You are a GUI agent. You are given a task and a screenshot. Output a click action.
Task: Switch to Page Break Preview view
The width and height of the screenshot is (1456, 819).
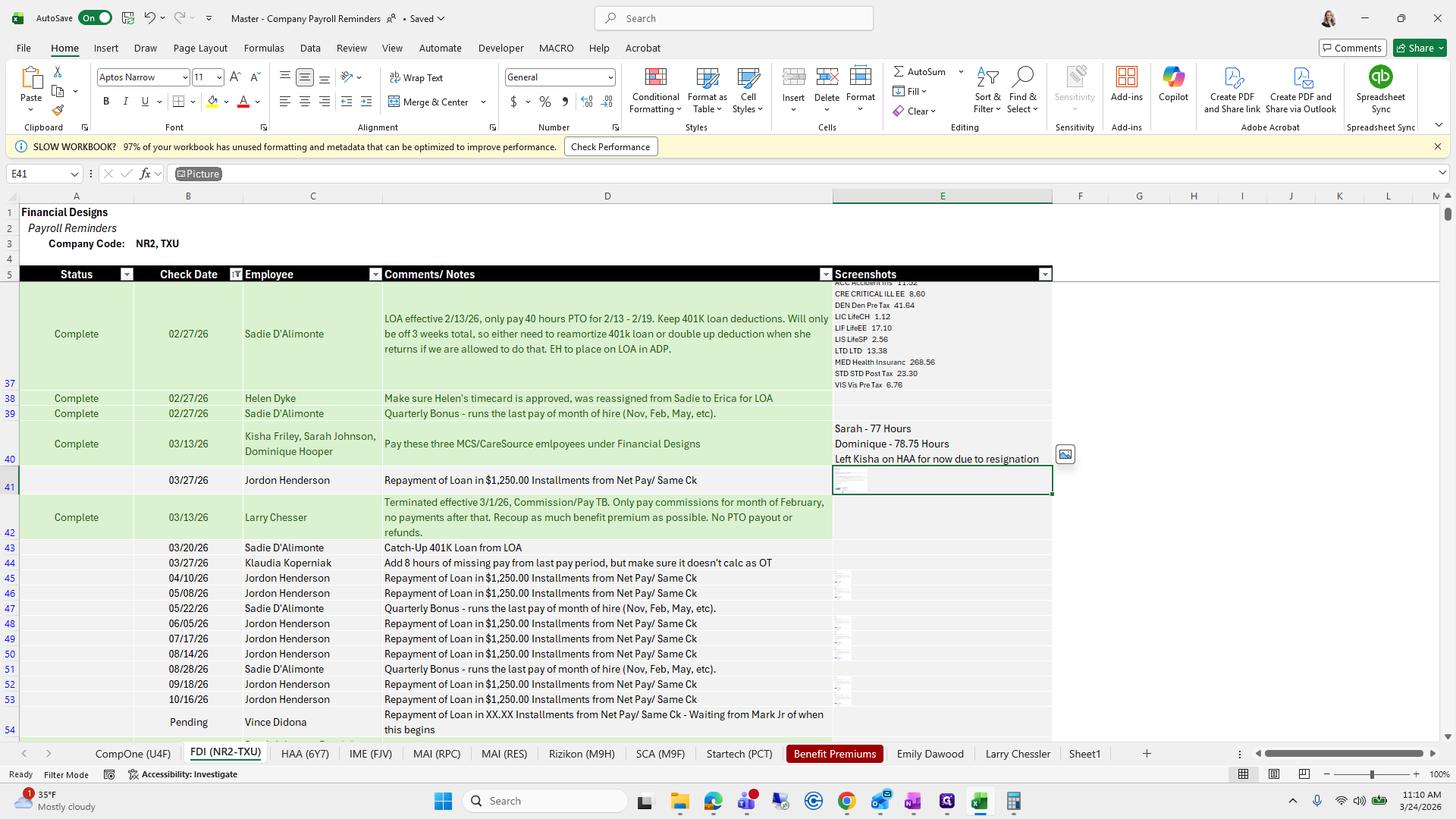click(1304, 774)
